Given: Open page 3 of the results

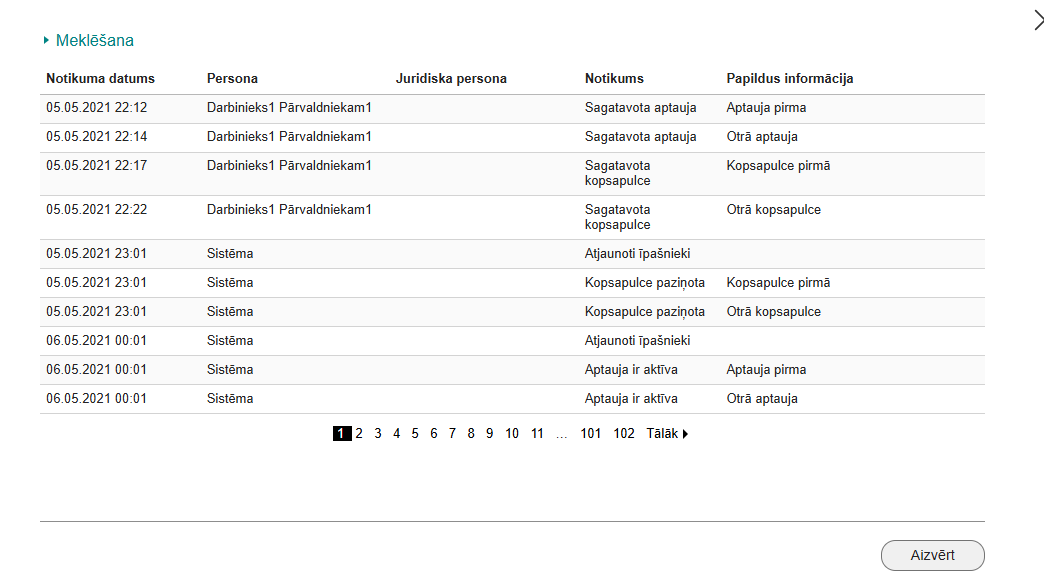Looking at the screenshot, I should point(378,434).
